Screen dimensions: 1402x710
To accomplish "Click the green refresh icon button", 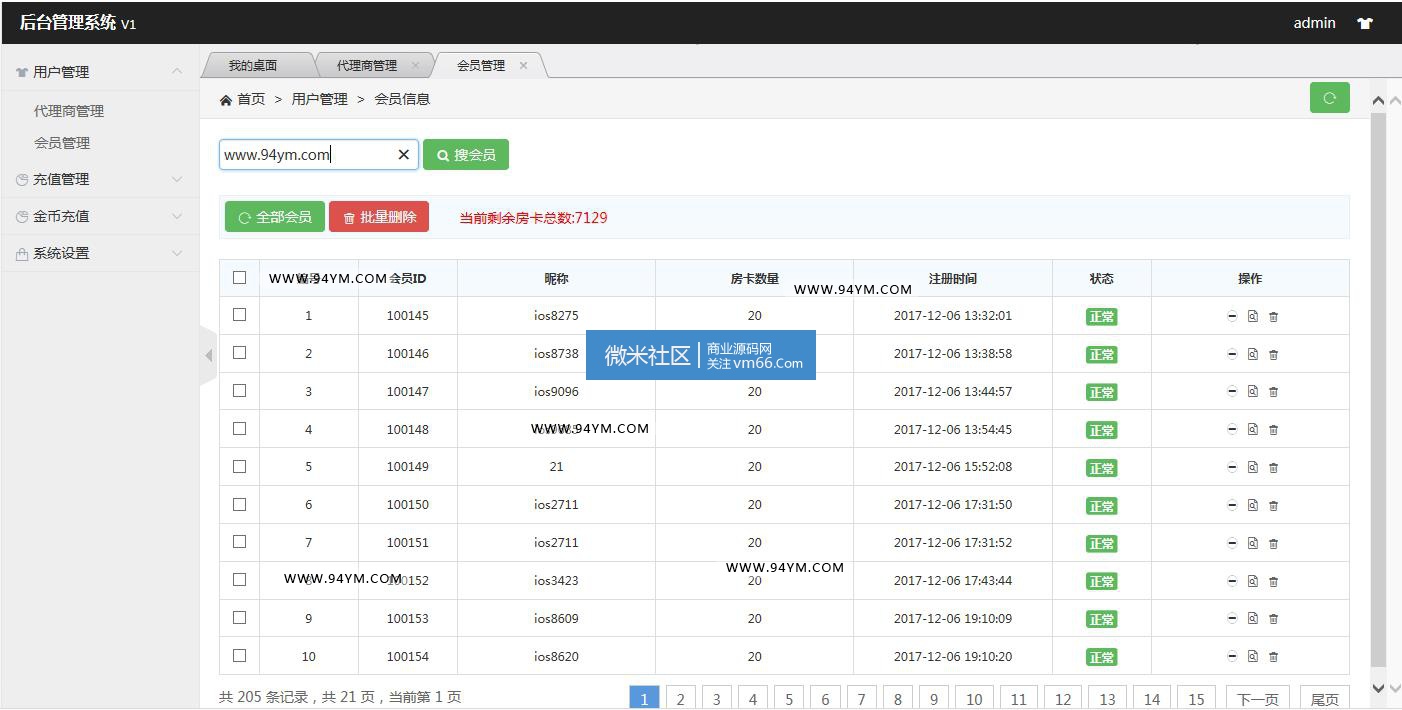I will [1329, 98].
